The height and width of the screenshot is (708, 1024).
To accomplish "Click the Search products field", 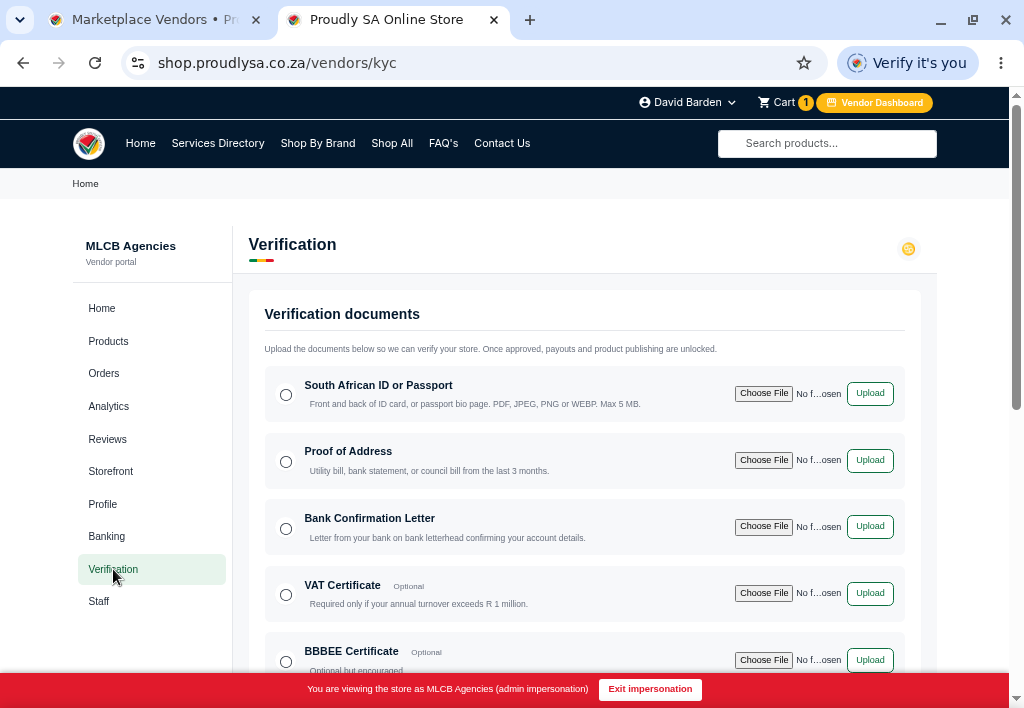I will pos(827,144).
